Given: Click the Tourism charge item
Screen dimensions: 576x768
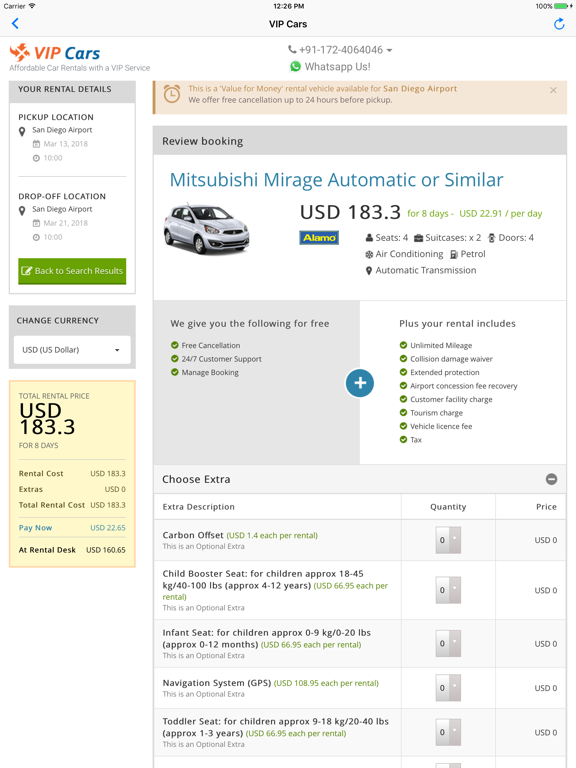Looking at the screenshot, I should (436, 413).
